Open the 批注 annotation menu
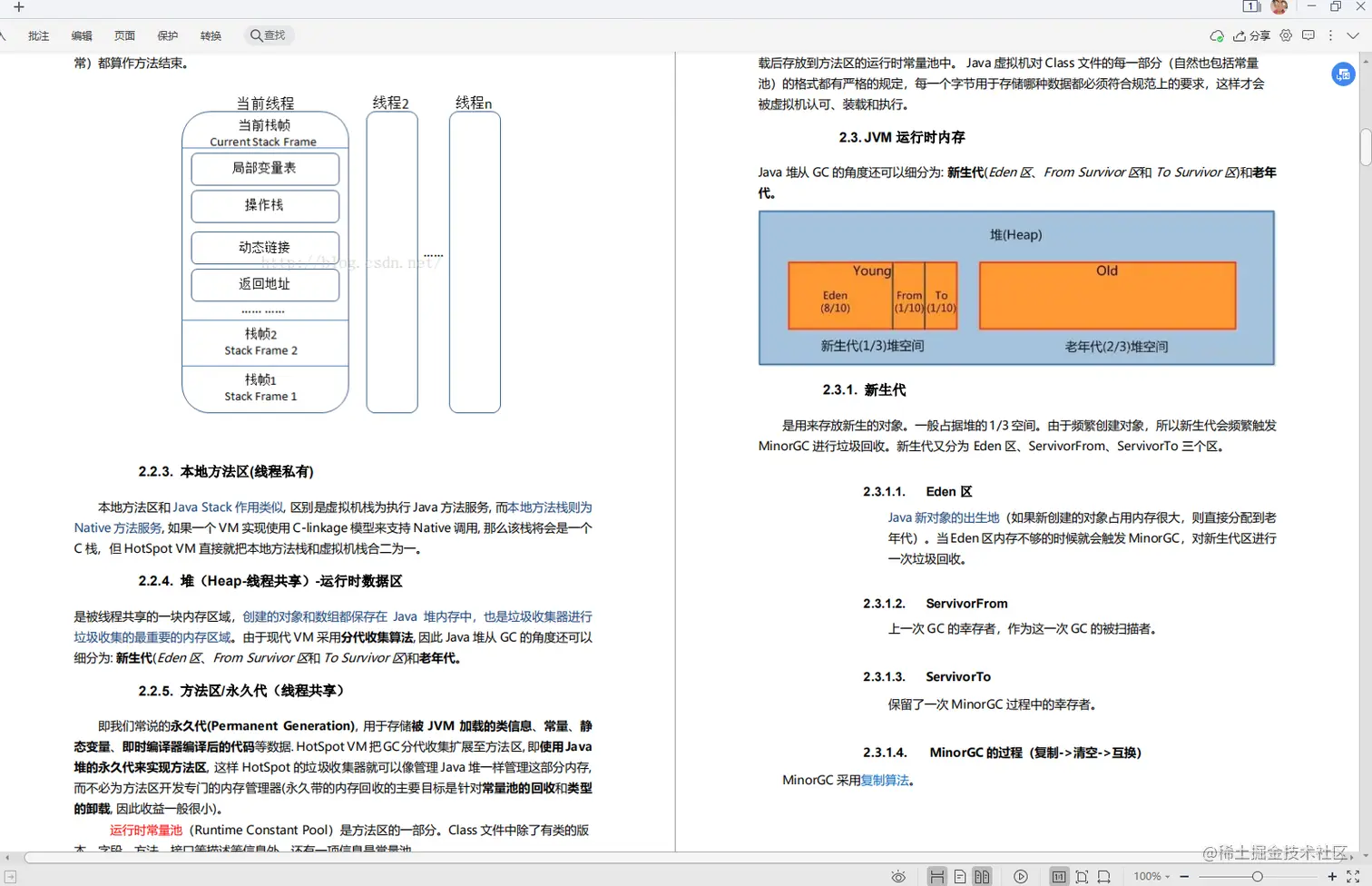This screenshot has height=886, width=1372. 38,35
